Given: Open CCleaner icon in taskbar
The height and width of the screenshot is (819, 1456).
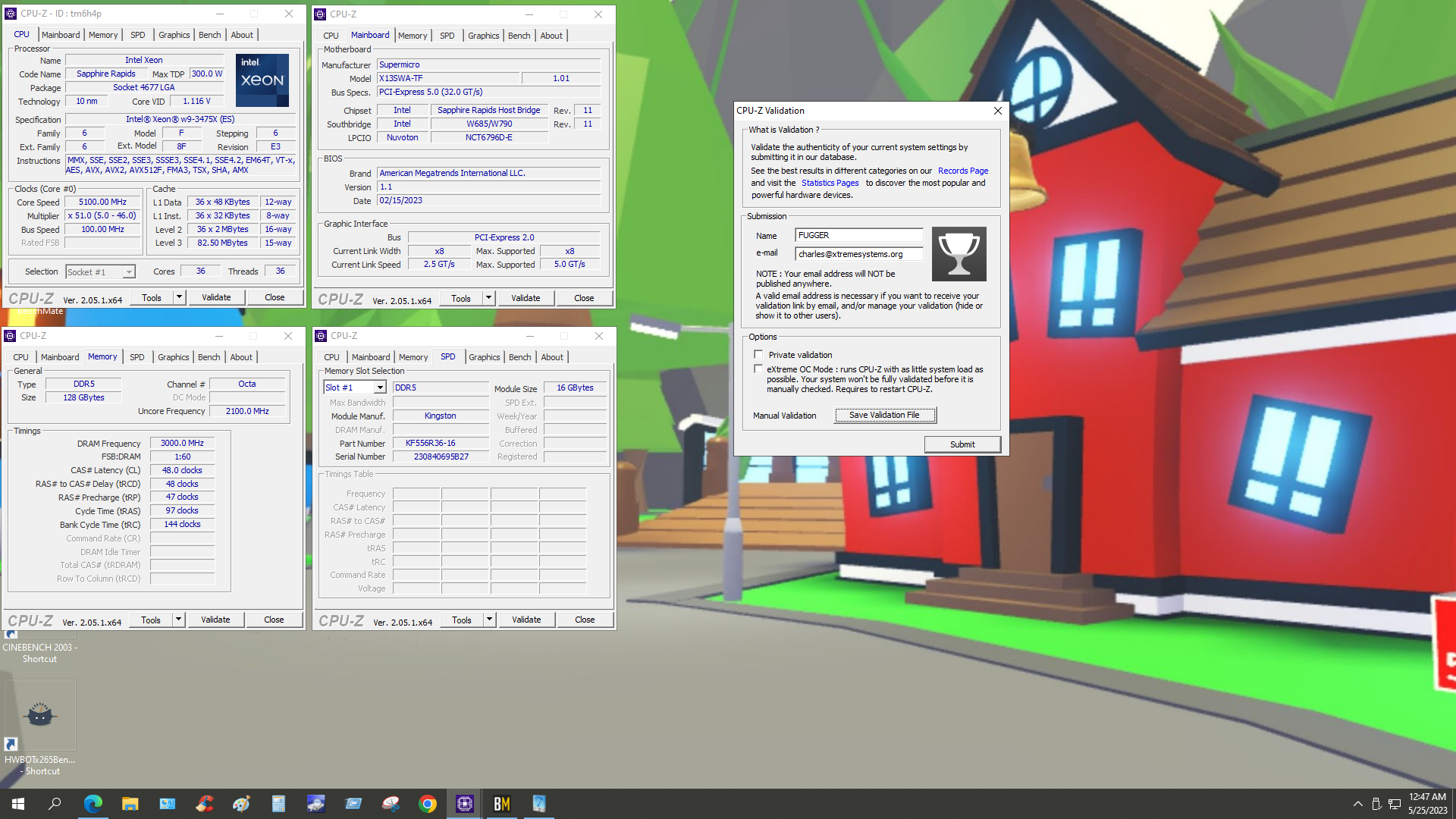Looking at the screenshot, I should click(x=205, y=804).
